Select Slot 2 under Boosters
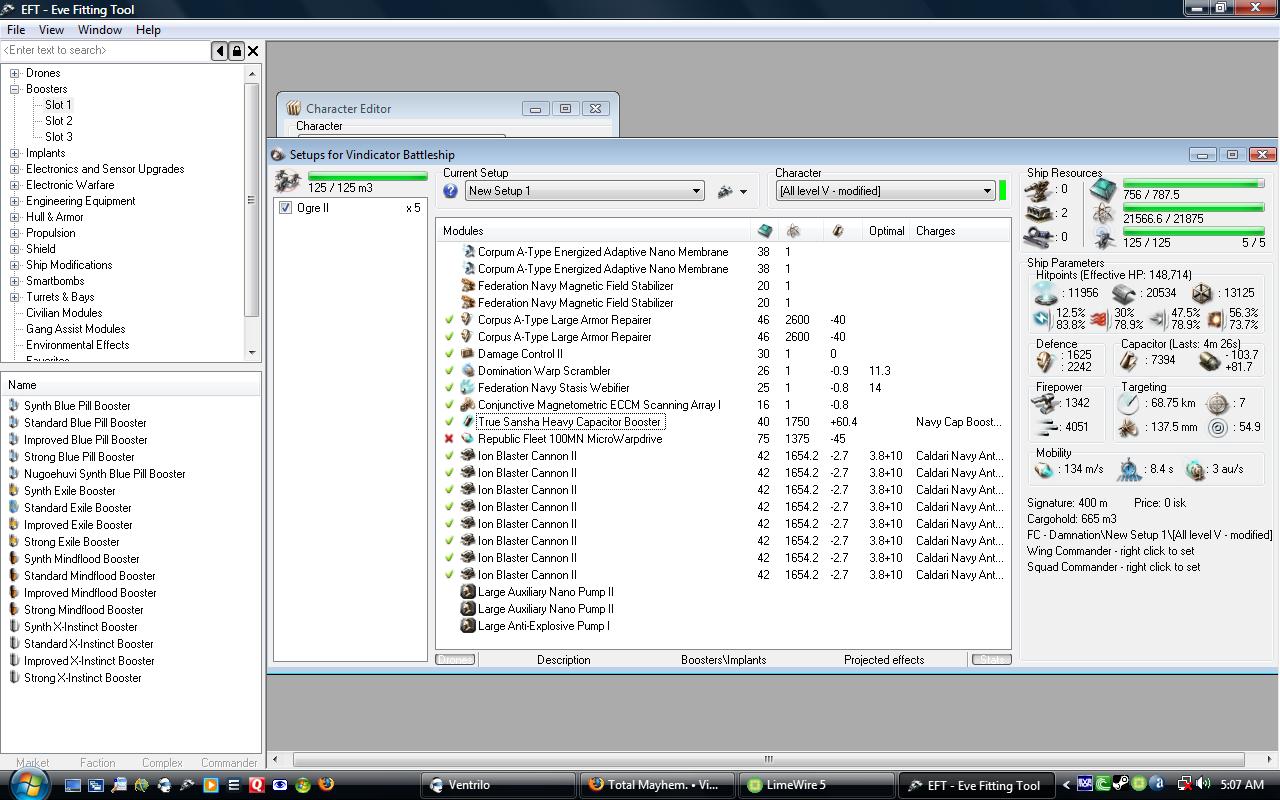 pyautogui.click(x=59, y=121)
